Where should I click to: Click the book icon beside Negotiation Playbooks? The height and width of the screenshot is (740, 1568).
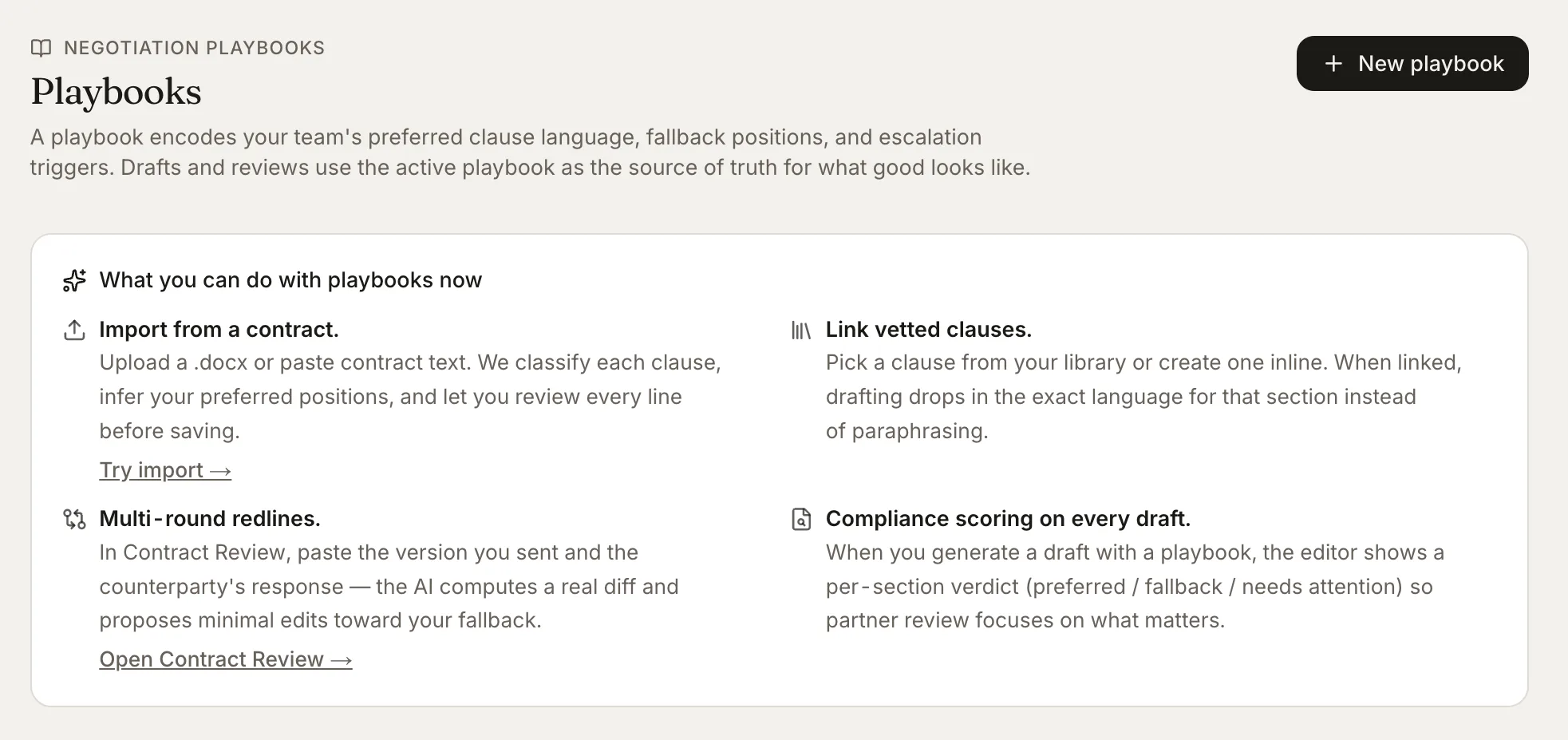[41, 48]
